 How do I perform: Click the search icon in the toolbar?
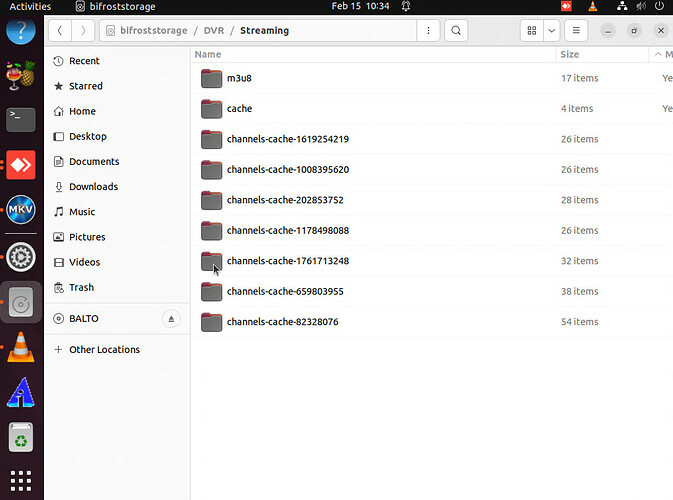point(456,31)
